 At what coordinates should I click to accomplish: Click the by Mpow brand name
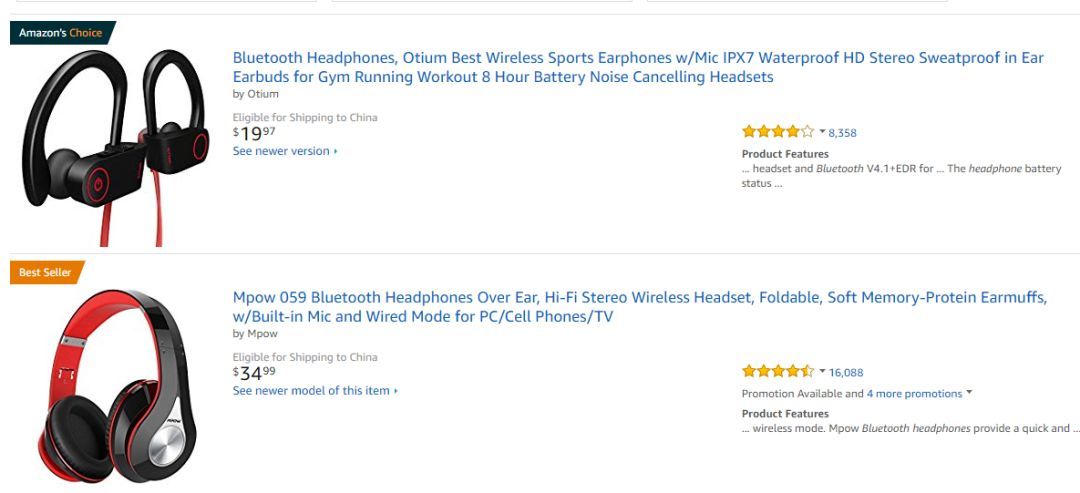255,334
